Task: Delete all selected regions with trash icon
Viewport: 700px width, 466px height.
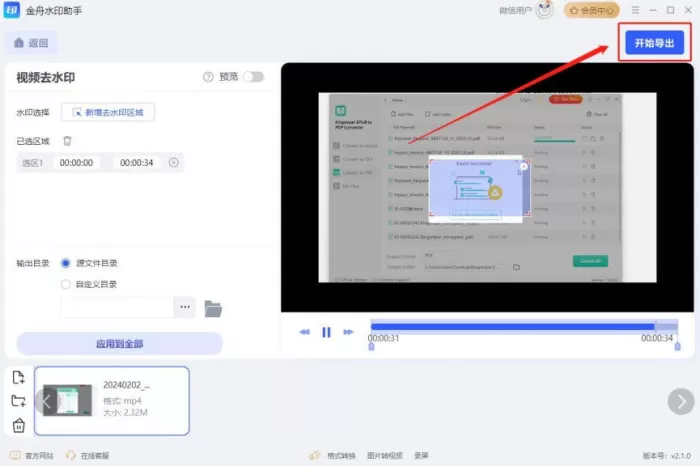Action: (67, 141)
